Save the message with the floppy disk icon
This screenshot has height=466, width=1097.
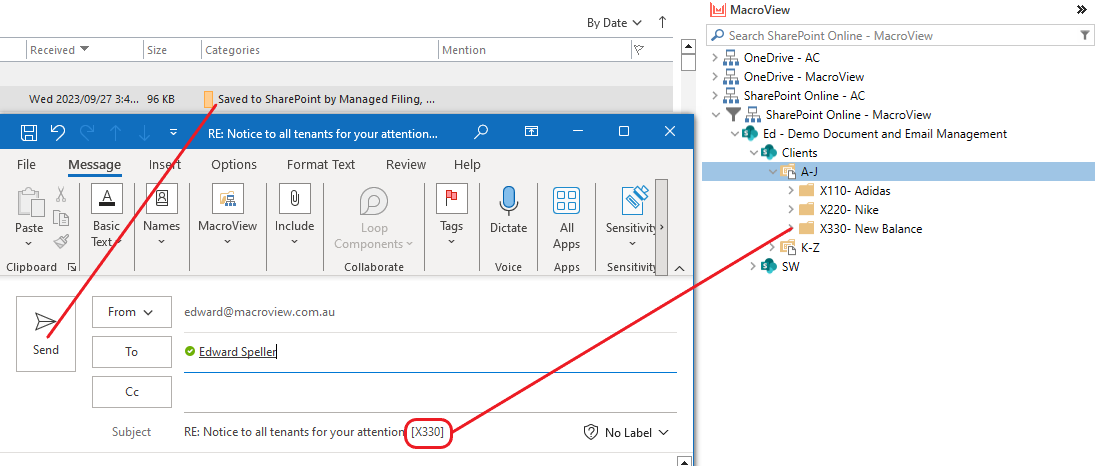(x=29, y=132)
